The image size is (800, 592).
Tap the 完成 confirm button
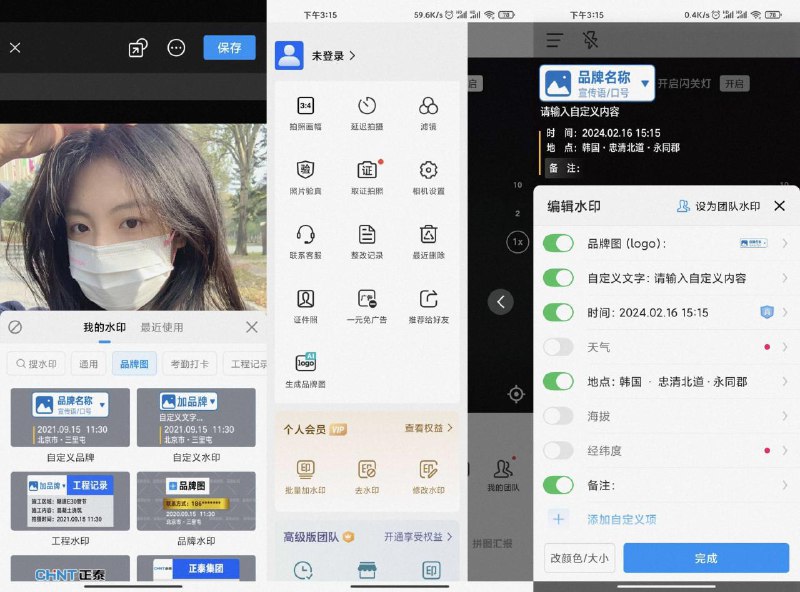708,558
